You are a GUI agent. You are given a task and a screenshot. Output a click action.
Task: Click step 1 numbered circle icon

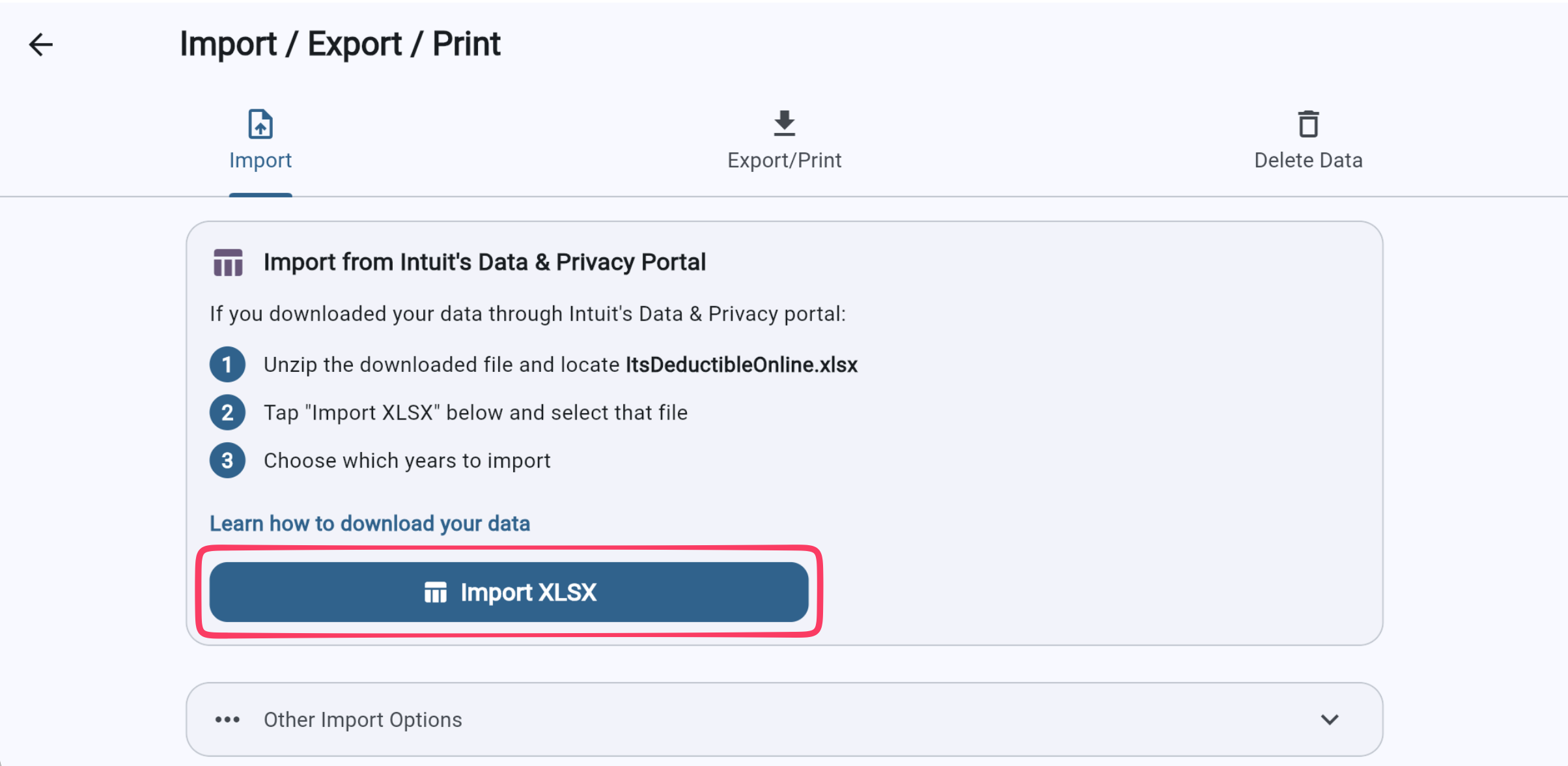coord(227,364)
